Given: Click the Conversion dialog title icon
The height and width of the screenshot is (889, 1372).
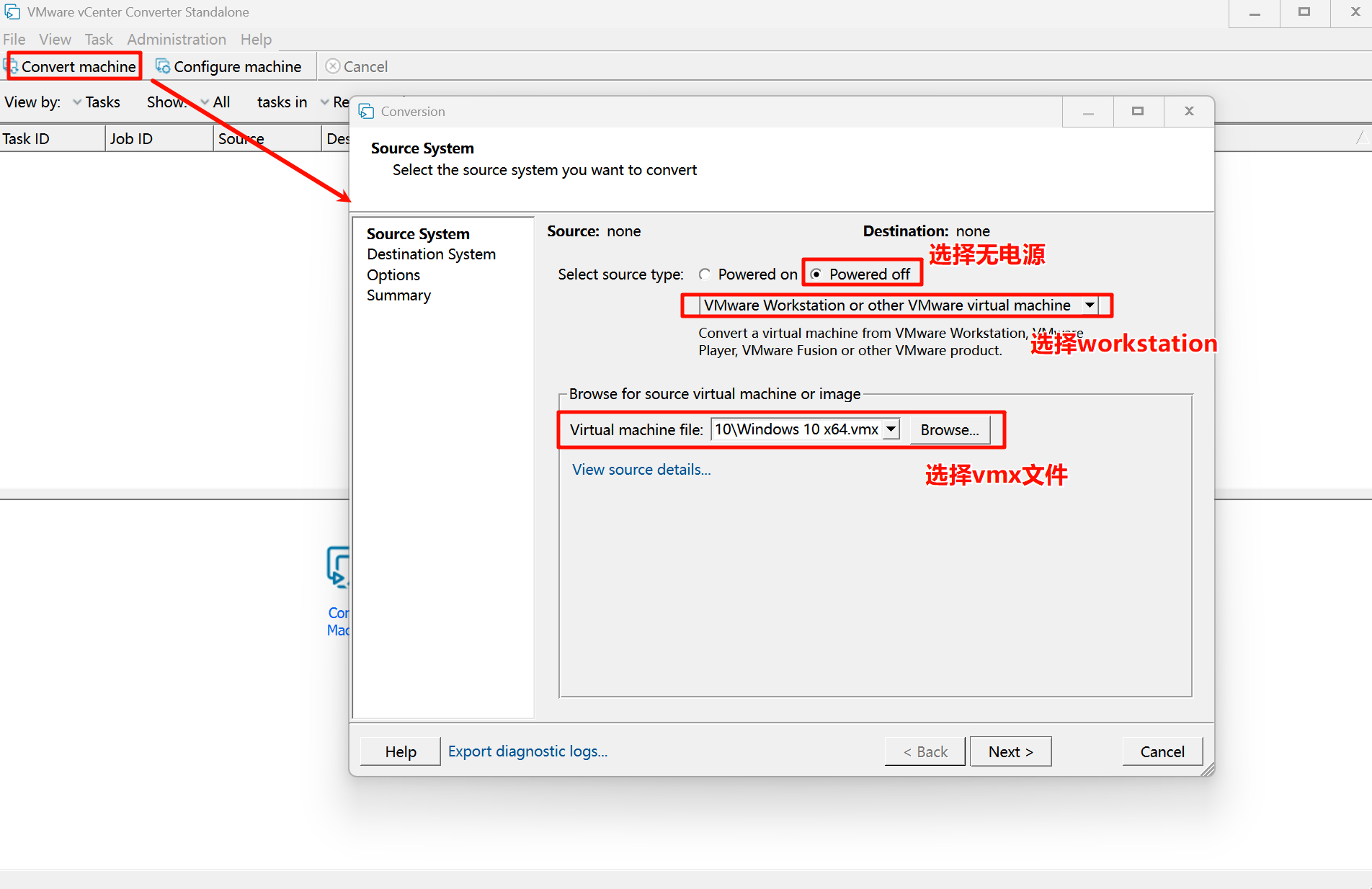Looking at the screenshot, I should (x=366, y=112).
